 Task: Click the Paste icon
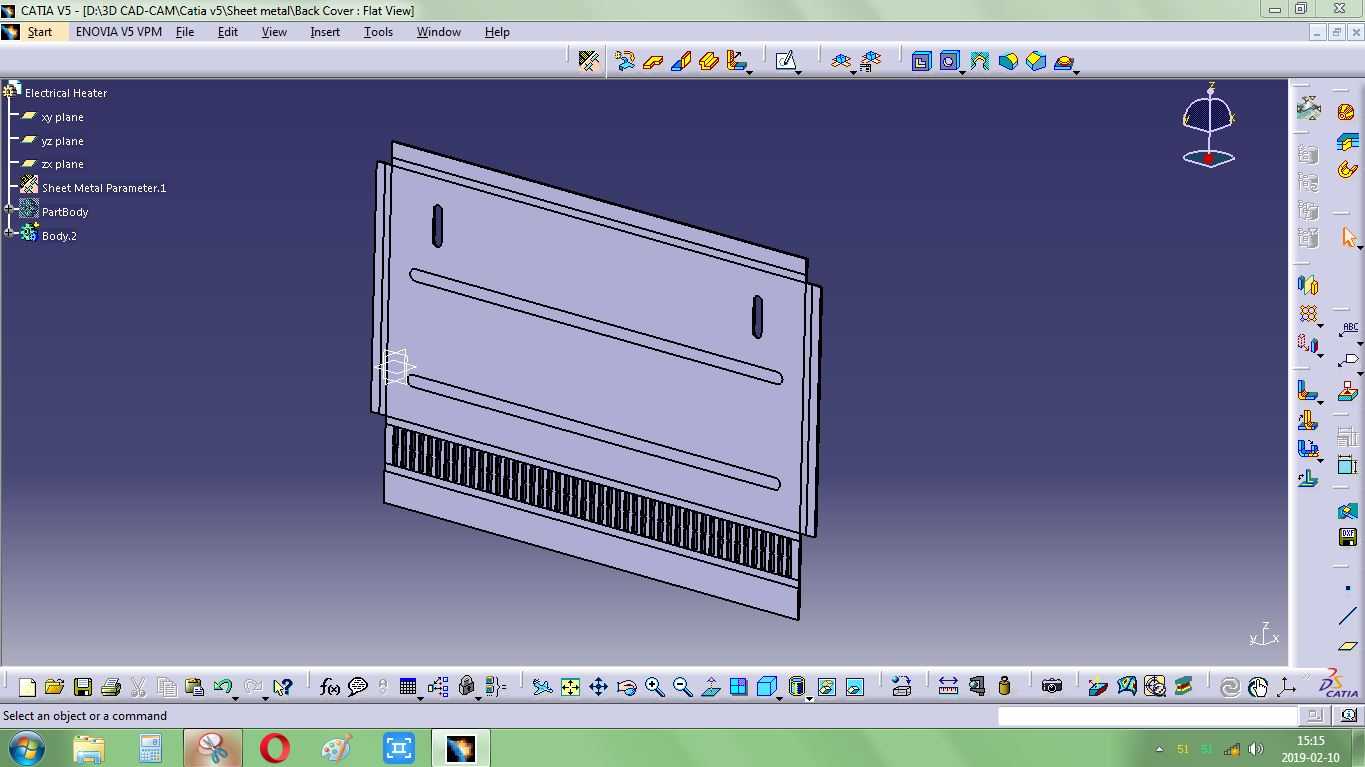pos(195,687)
